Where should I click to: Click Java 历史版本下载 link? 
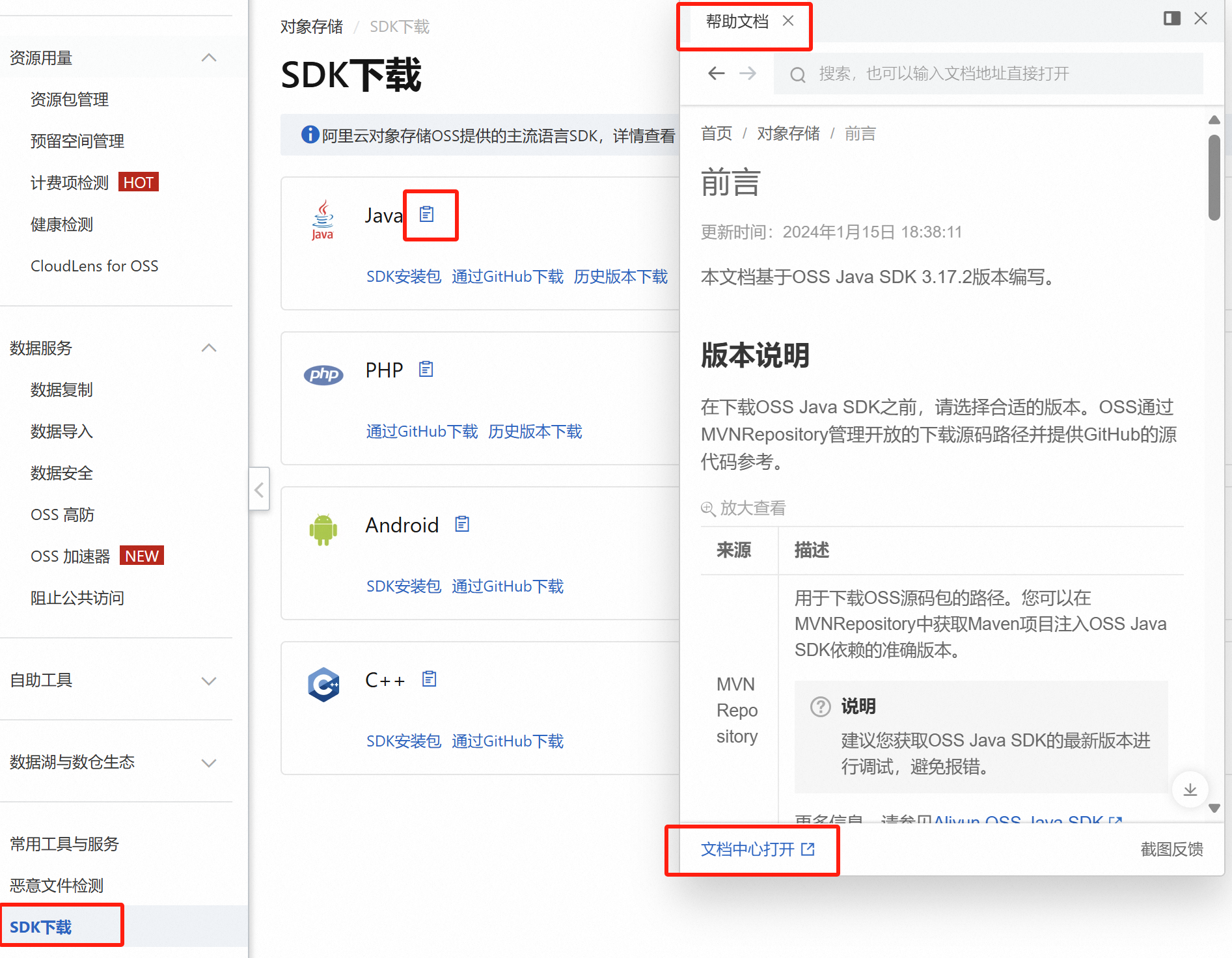621,277
